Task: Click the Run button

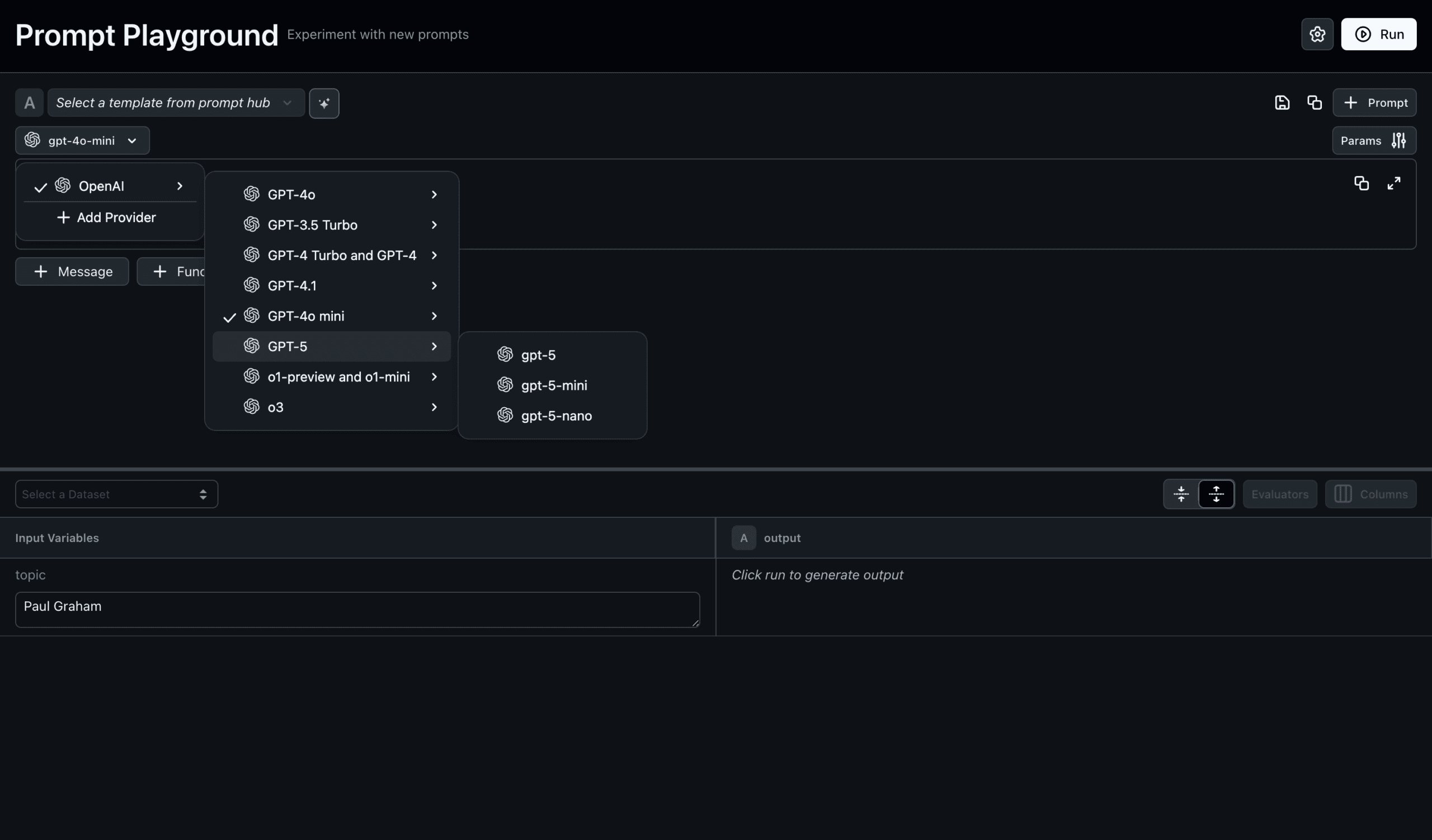Action: click(x=1378, y=34)
